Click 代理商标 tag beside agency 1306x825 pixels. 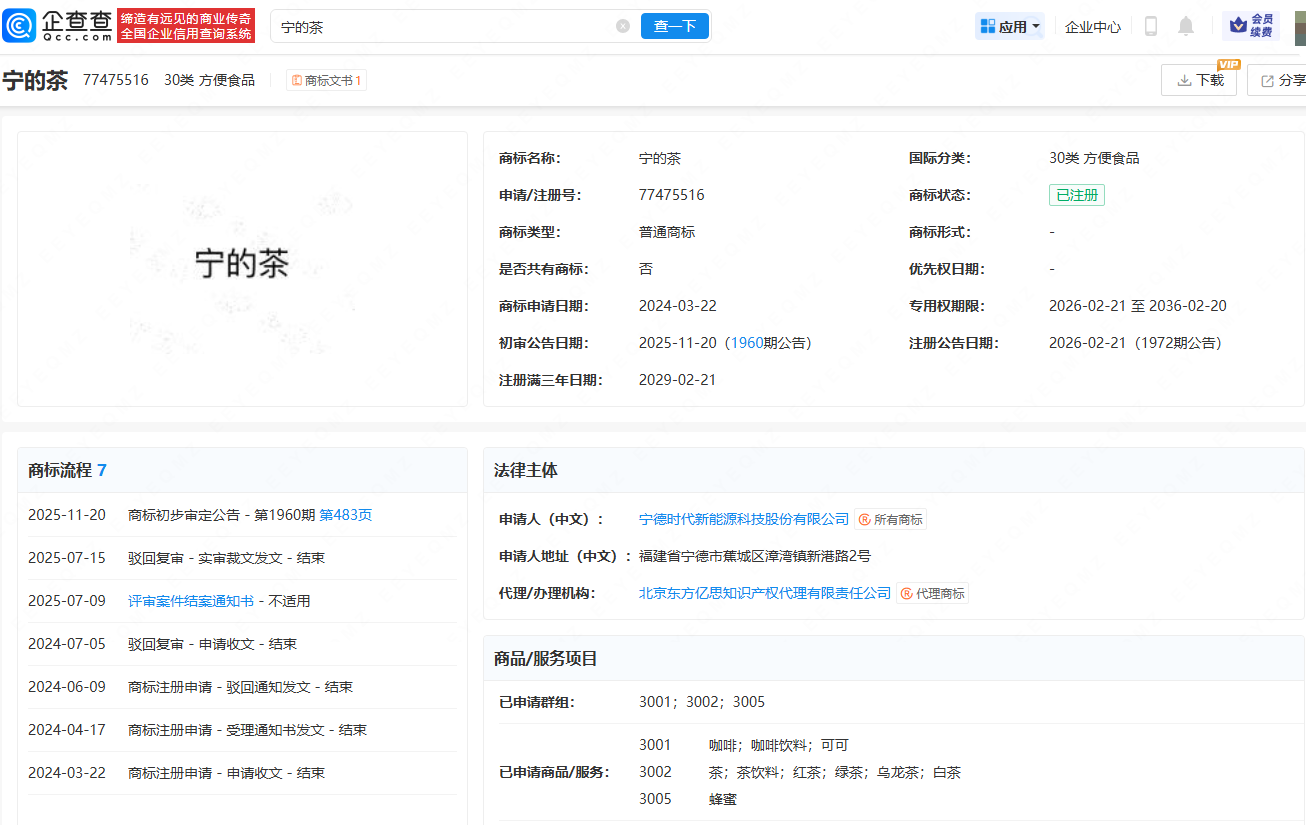click(x=933, y=593)
